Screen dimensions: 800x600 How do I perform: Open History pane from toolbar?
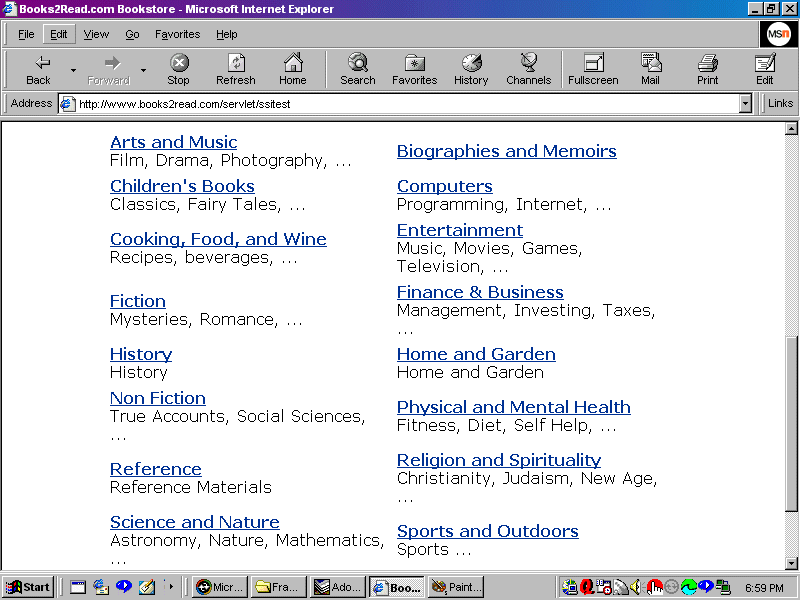(471, 69)
